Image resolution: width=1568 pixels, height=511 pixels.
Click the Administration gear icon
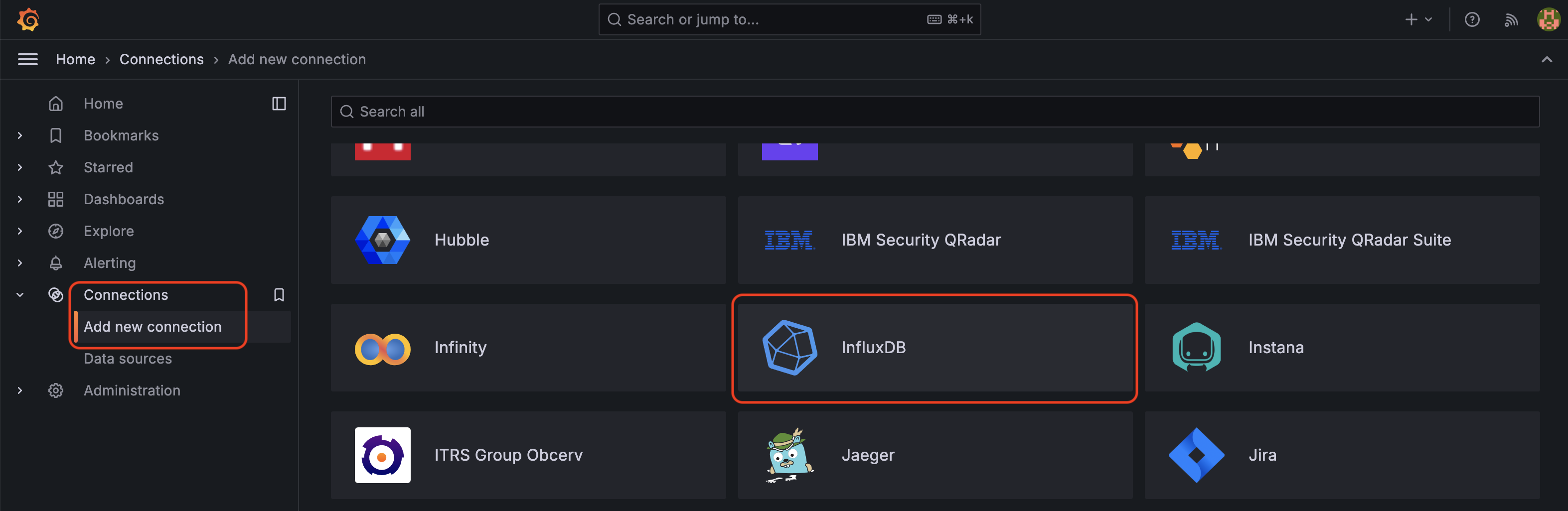(55, 390)
